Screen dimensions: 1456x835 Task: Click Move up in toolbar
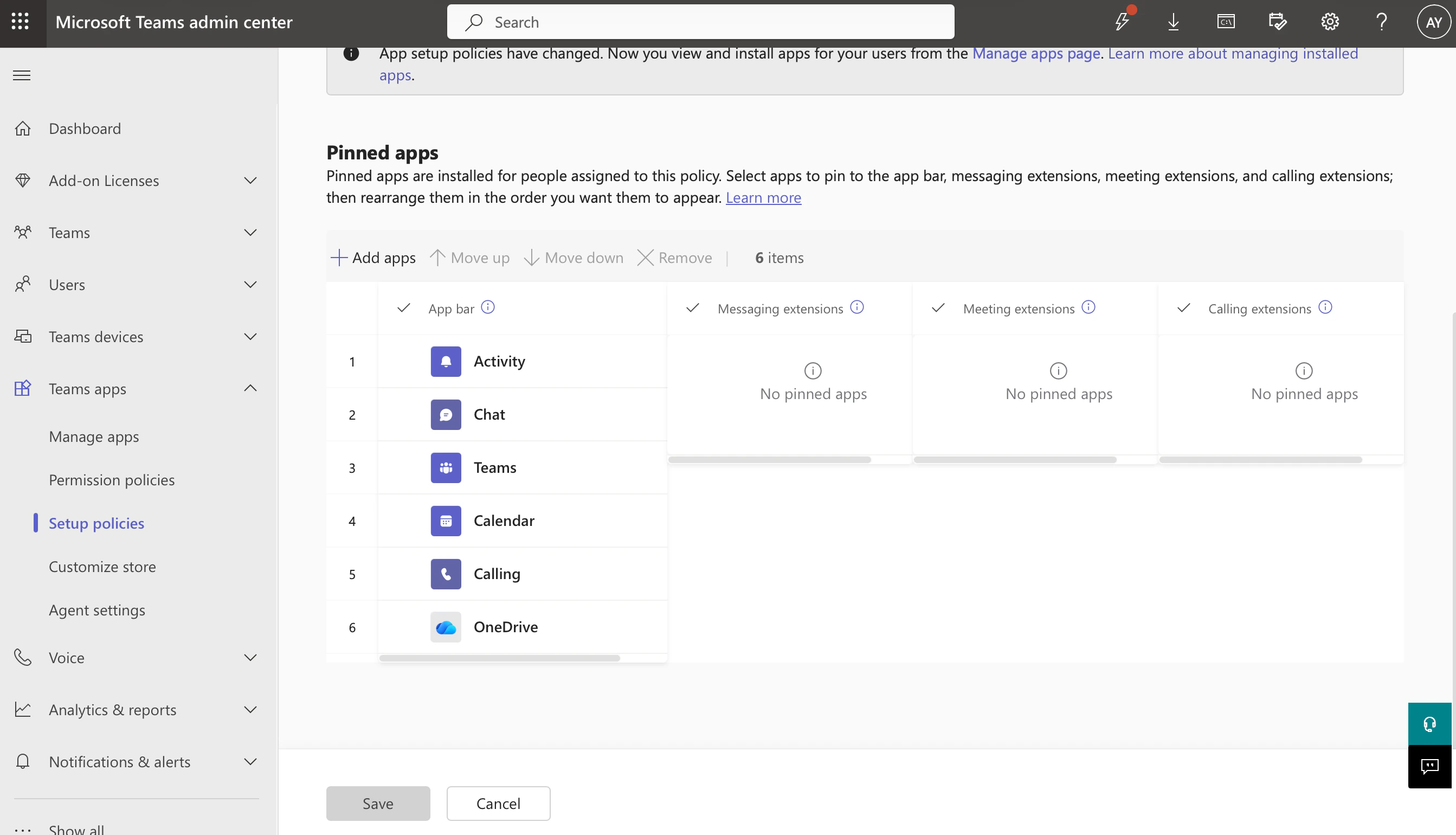[469, 258]
